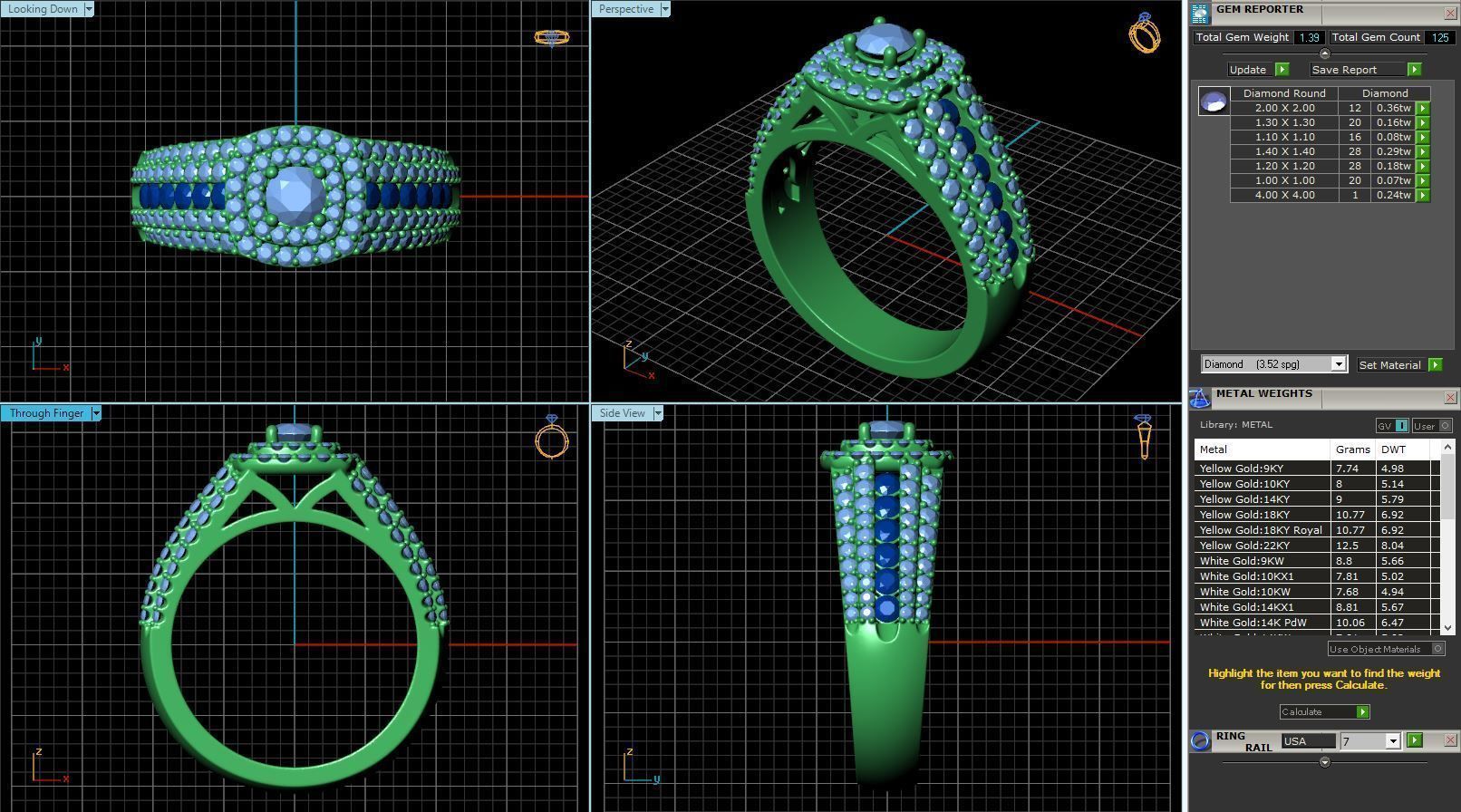The image size is (1461, 812).
Task: Click the Update green arrow button
Action: tap(1282, 70)
